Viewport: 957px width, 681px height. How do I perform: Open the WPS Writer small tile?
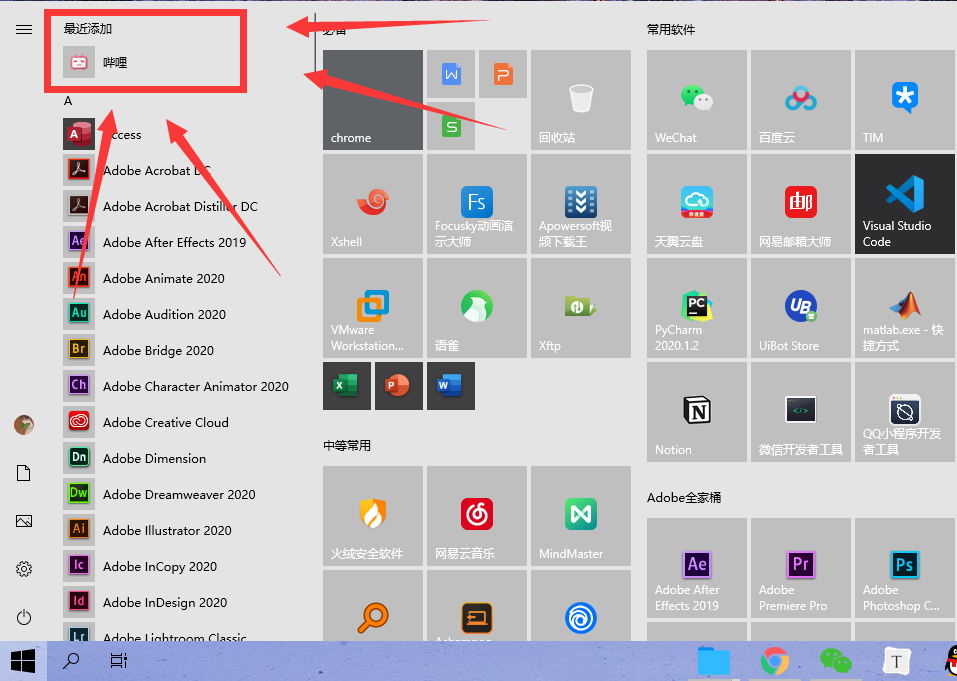pos(451,74)
